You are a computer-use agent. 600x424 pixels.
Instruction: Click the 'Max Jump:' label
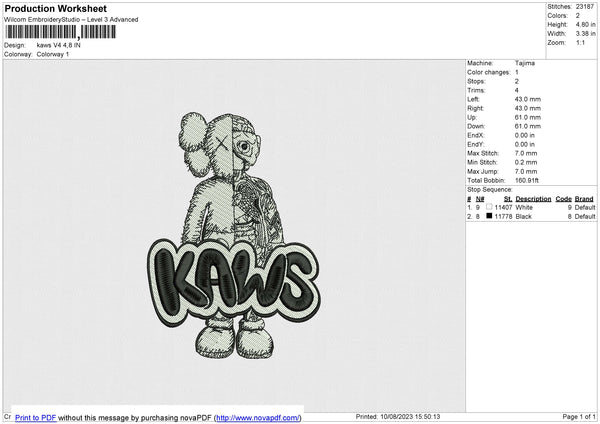pyautogui.click(x=482, y=171)
